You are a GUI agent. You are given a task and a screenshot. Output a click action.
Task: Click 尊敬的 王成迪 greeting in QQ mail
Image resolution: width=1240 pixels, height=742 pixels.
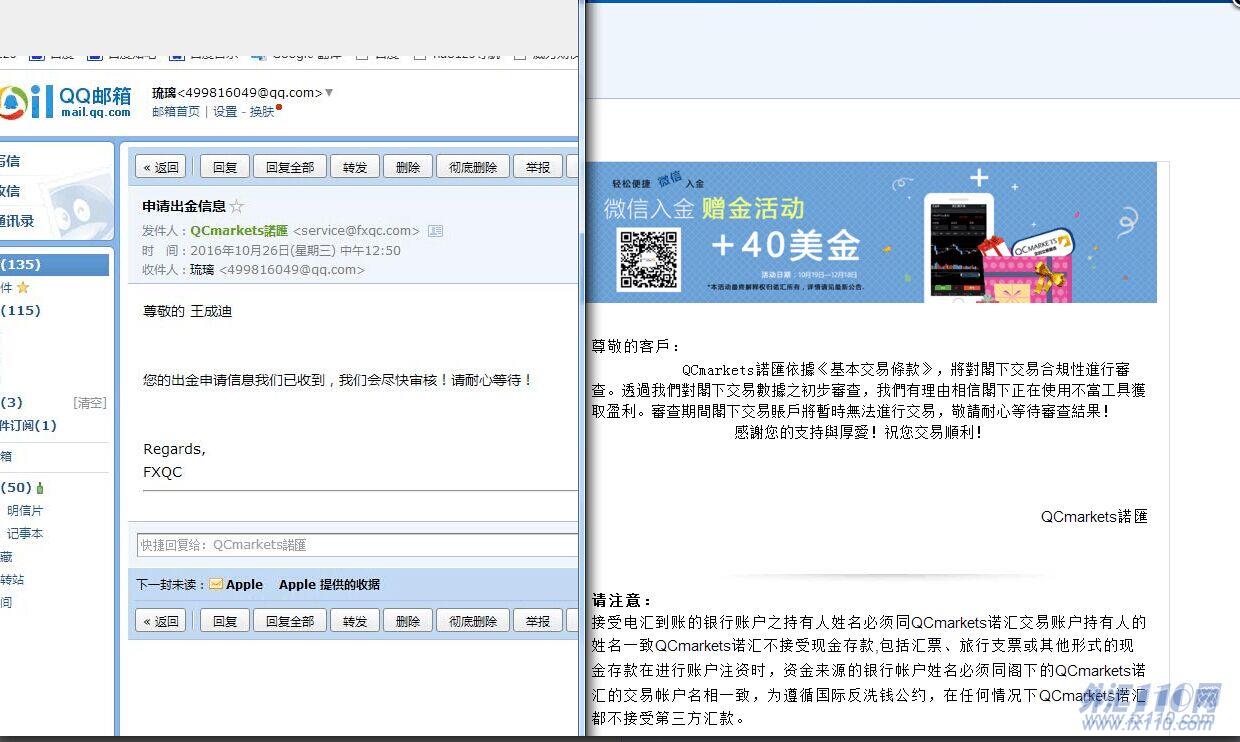pyautogui.click(x=188, y=311)
